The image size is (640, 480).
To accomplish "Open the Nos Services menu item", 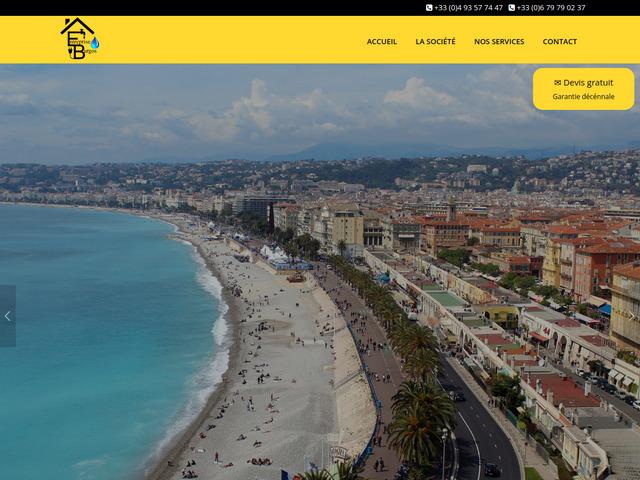I will click(x=499, y=41).
